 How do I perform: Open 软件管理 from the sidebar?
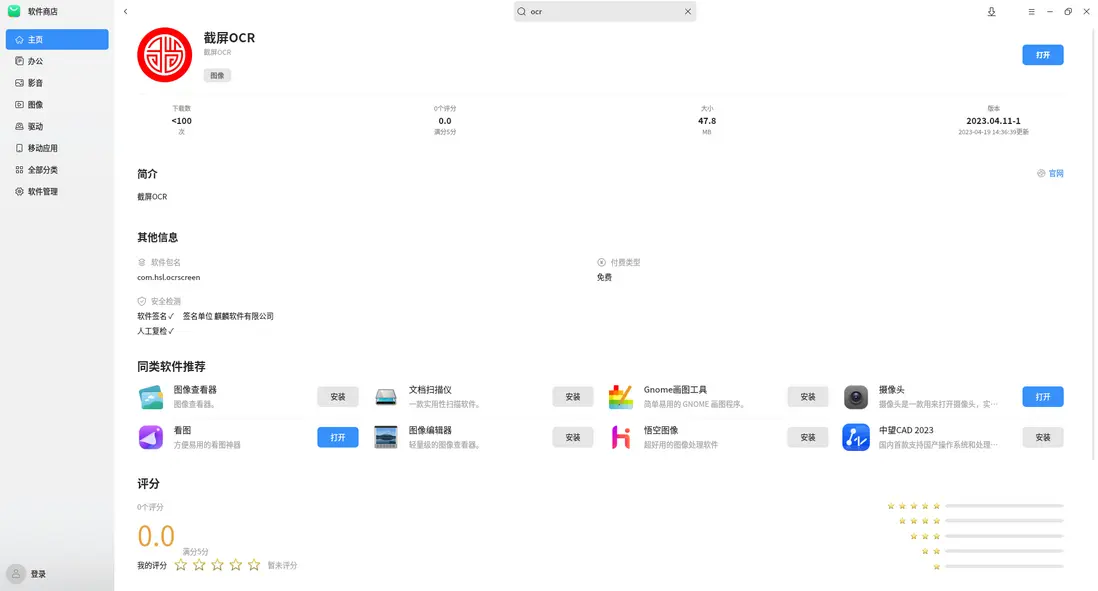(x=44, y=191)
